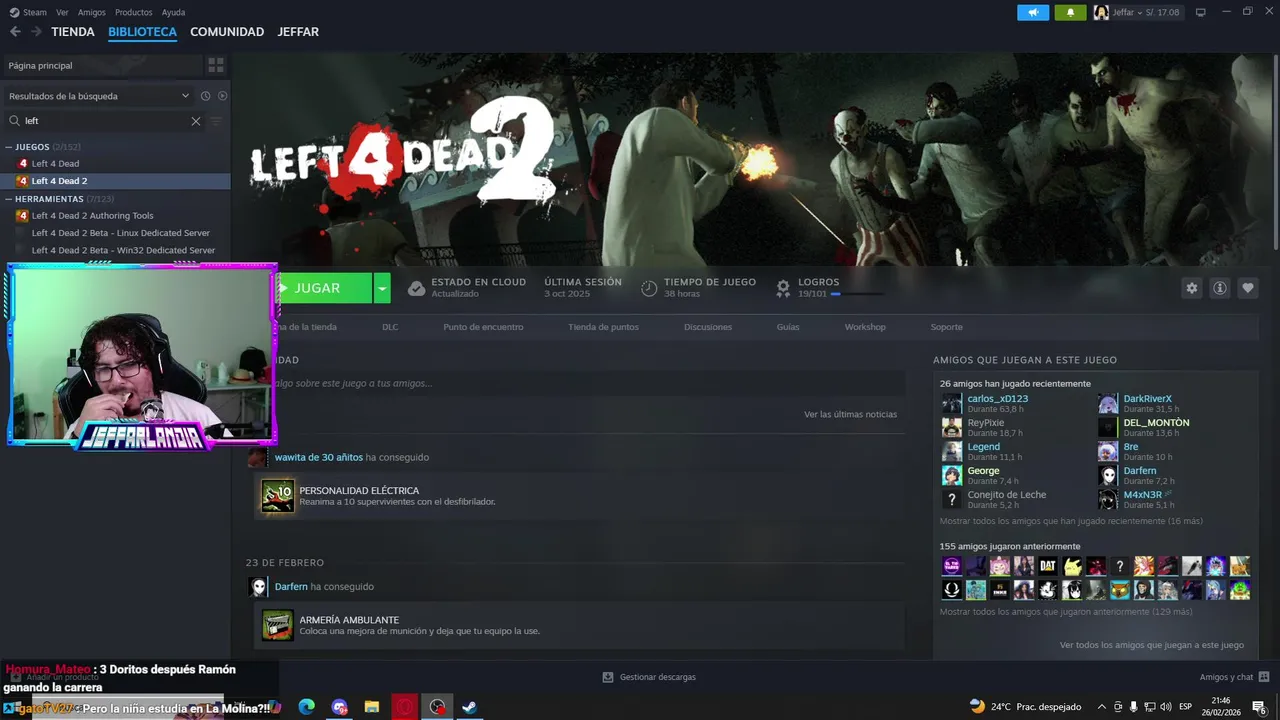The width and height of the screenshot is (1280, 720).
Task: Open the DLC tab
Action: pyautogui.click(x=390, y=327)
